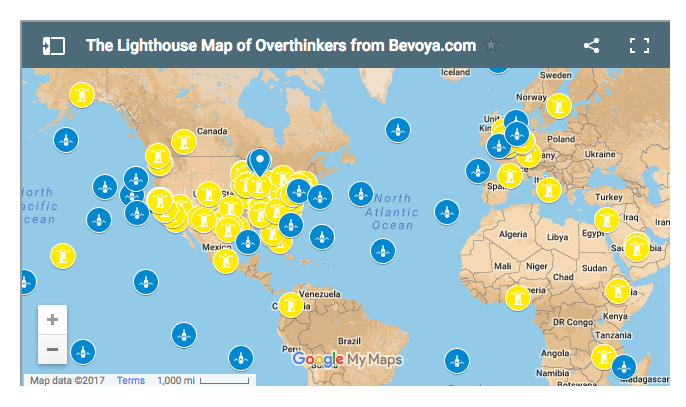Zoom in with the plus button
The image size is (686, 407).
pyautogui.click(x=52, y=320)
